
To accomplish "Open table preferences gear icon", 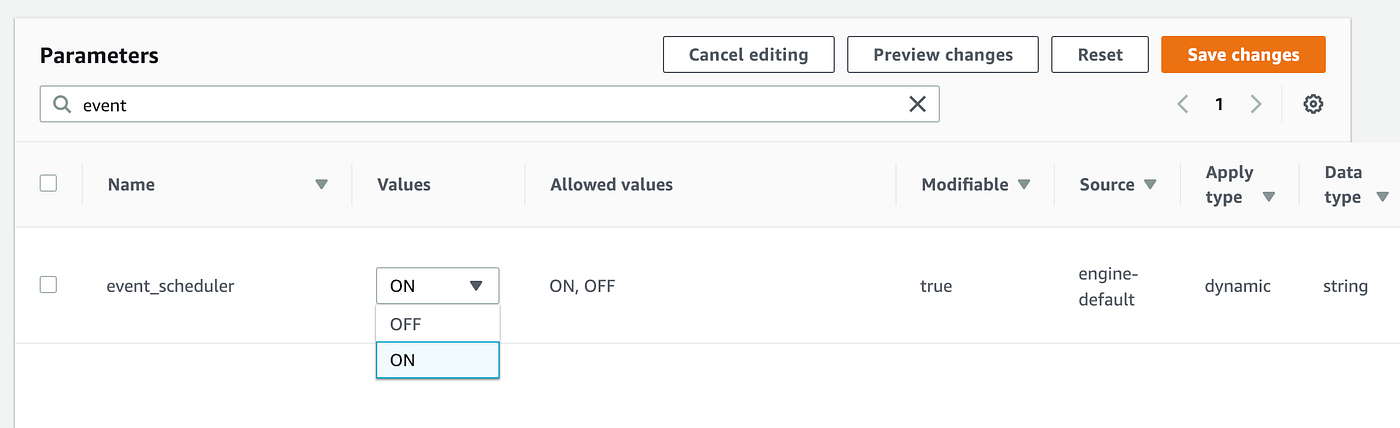I will click(x=1313, y=104).
